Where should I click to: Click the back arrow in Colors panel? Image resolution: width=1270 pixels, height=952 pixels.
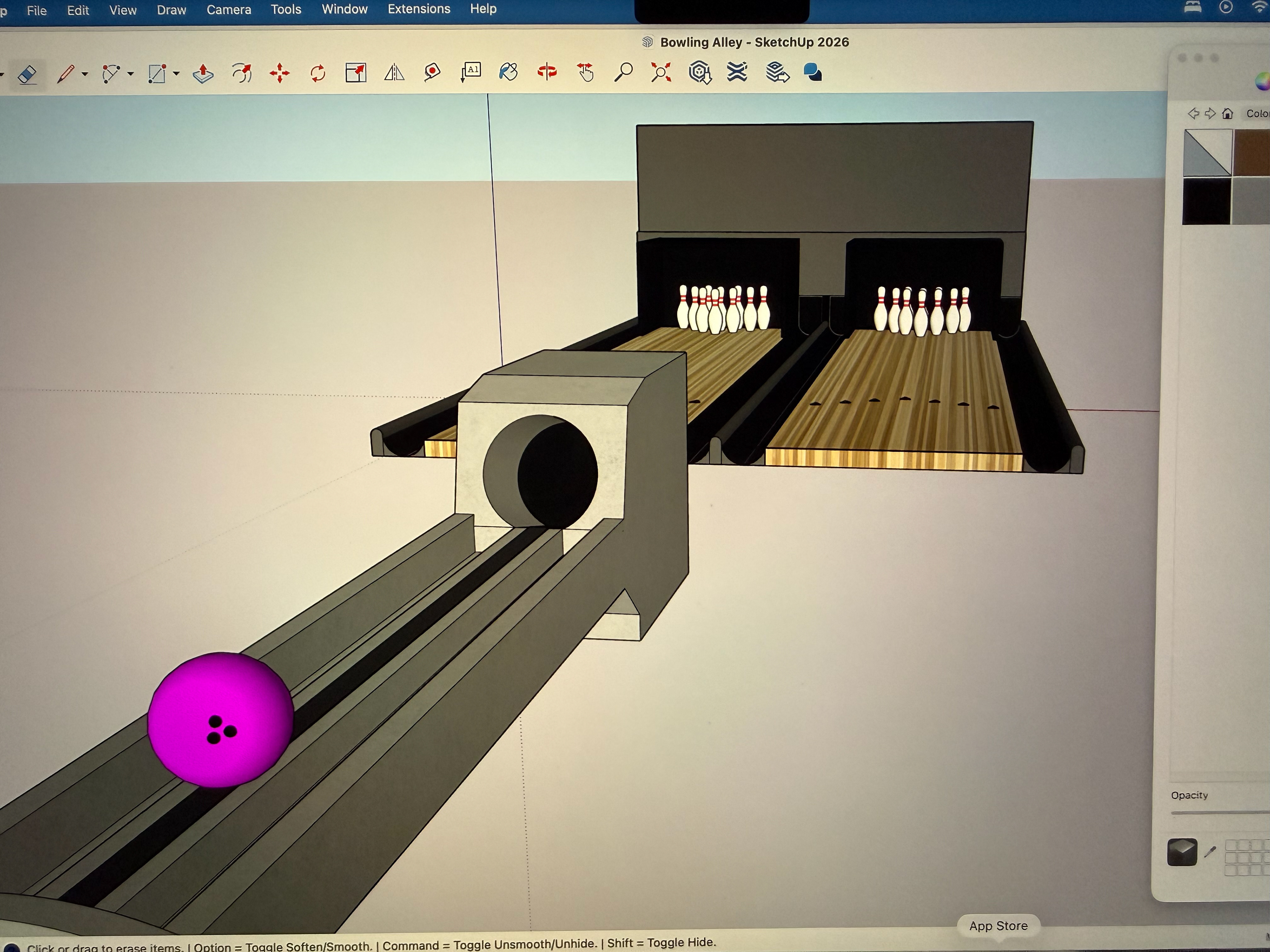(x=1193, y=114)
